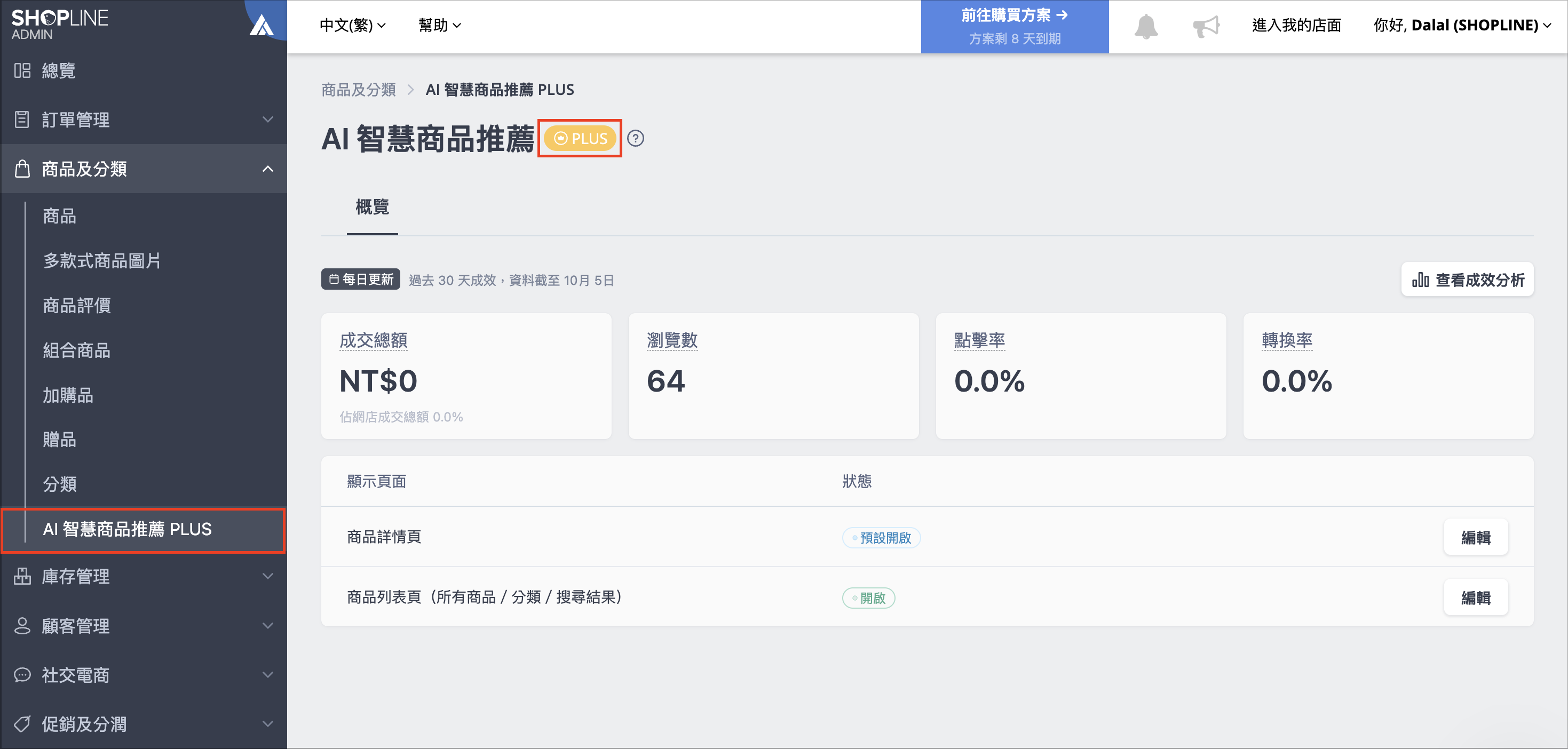Expand the 顧客管理 section chevron
Image resolution: width=1568 pixels, height=749 pixels.
click(x=268, y=625)
